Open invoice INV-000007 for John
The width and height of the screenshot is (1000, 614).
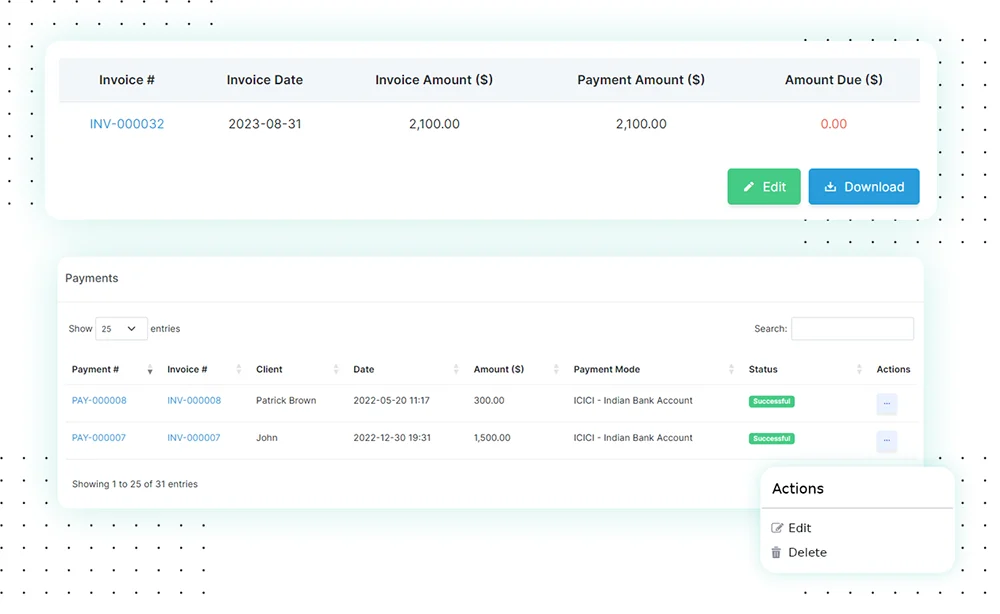194,438
